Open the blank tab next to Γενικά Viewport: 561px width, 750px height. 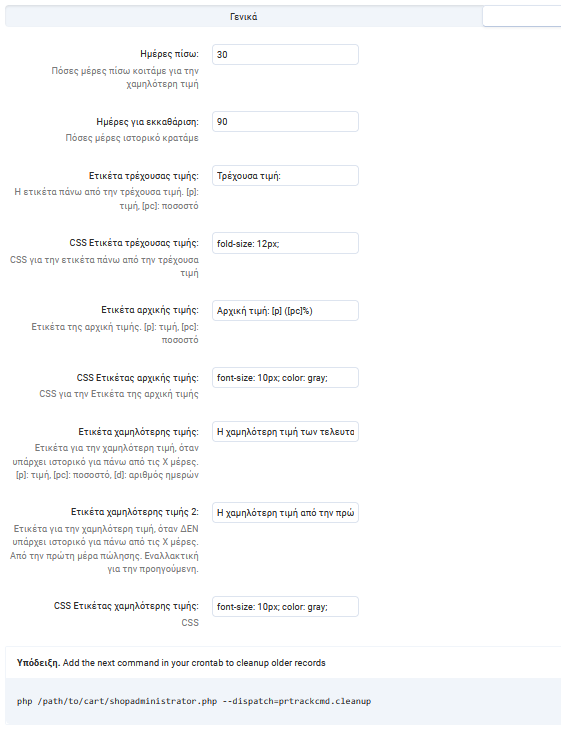pyautogui.click(x=522, y=17)
